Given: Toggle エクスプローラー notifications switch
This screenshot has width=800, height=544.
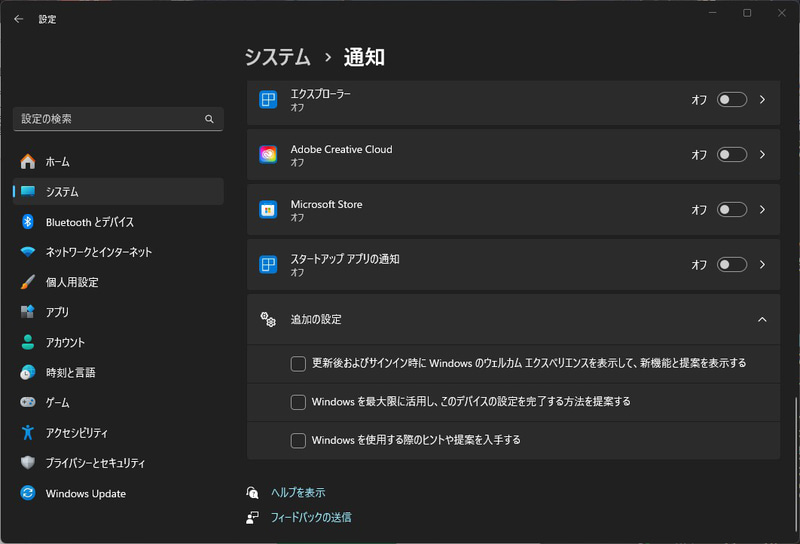Looking at the screenshot, I should coord(732,100).
